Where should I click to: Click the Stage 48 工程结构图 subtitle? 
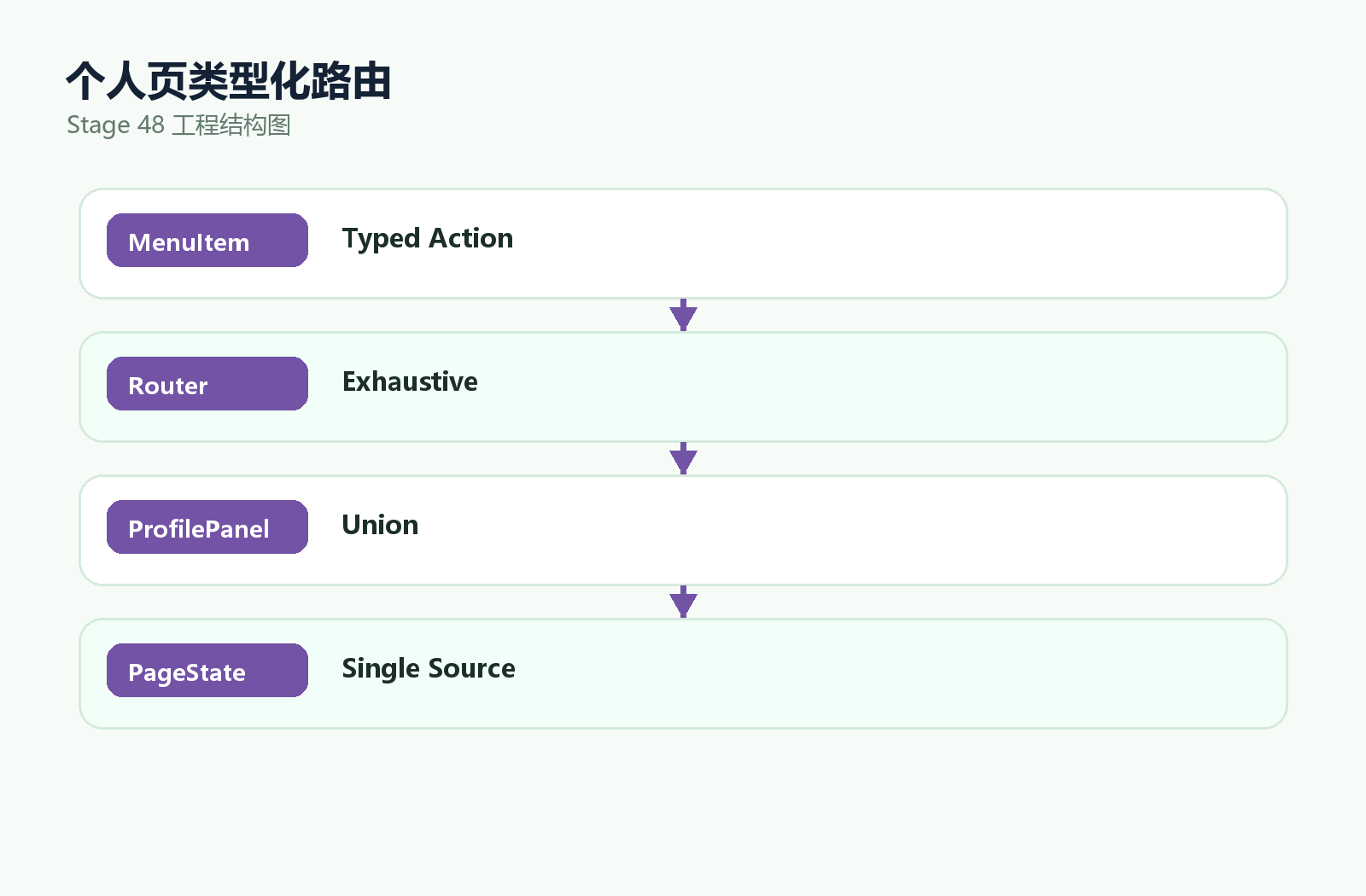(x=178, y=125)
